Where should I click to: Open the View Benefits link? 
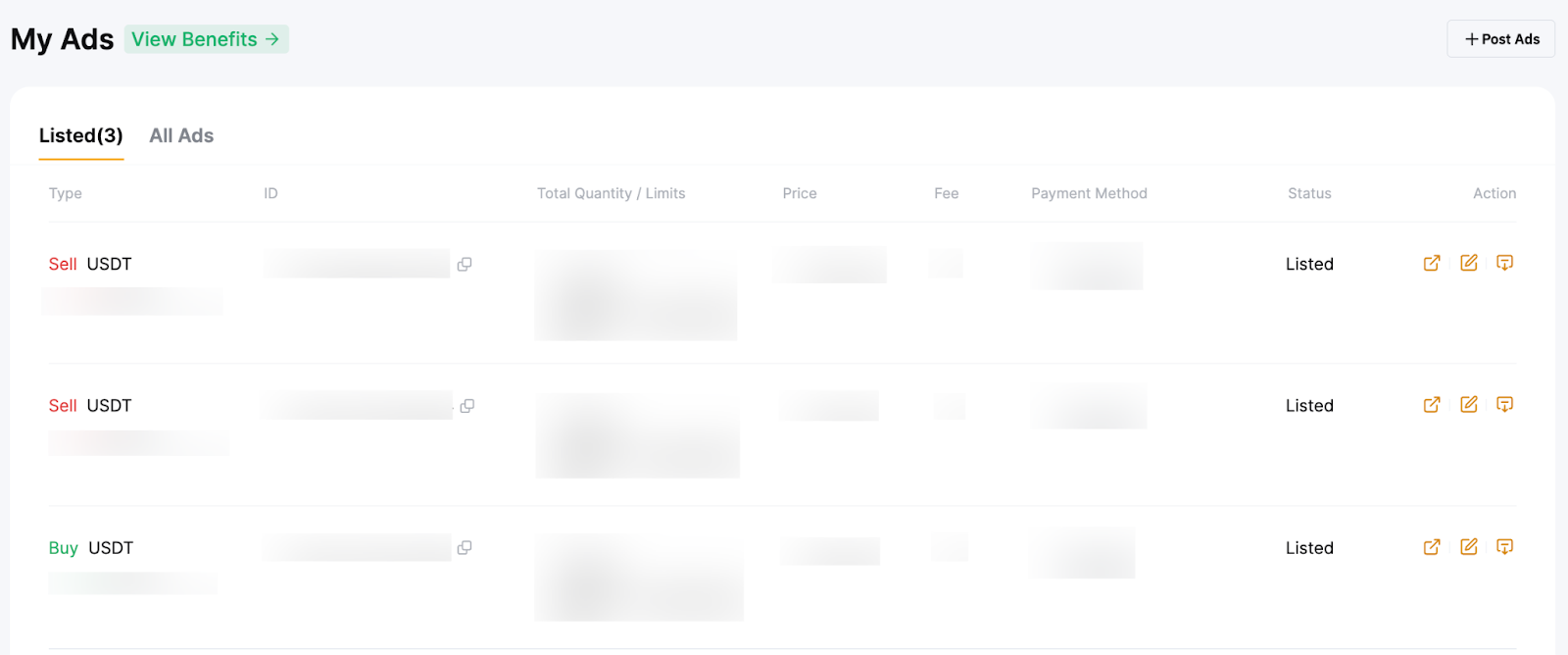pyautogui.click(x=206, y=39)
